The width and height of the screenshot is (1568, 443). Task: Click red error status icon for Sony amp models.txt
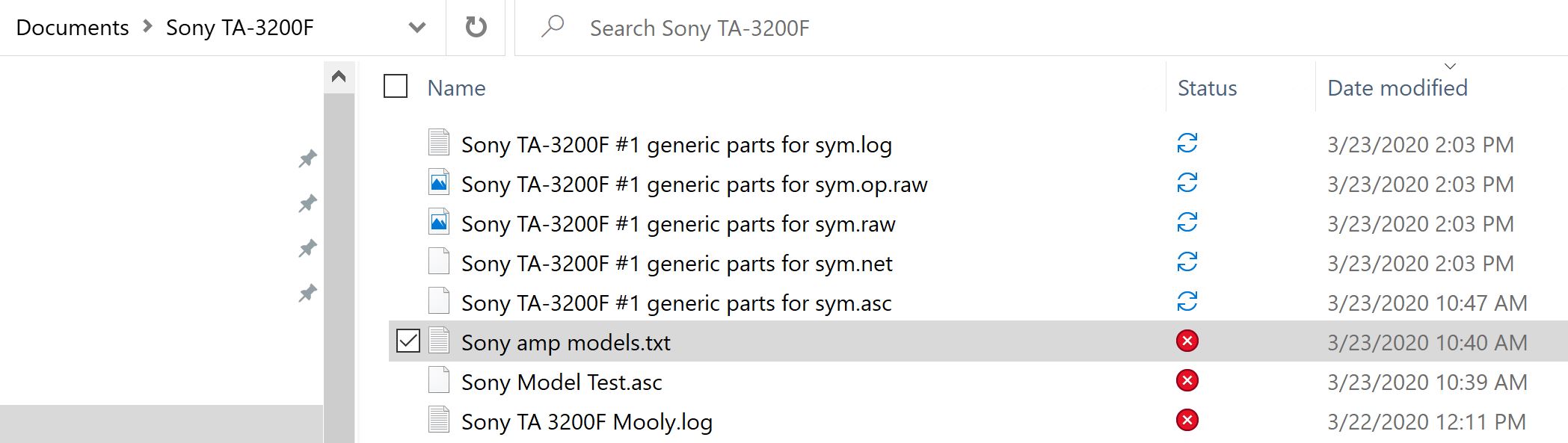[x=1187, y=341]
